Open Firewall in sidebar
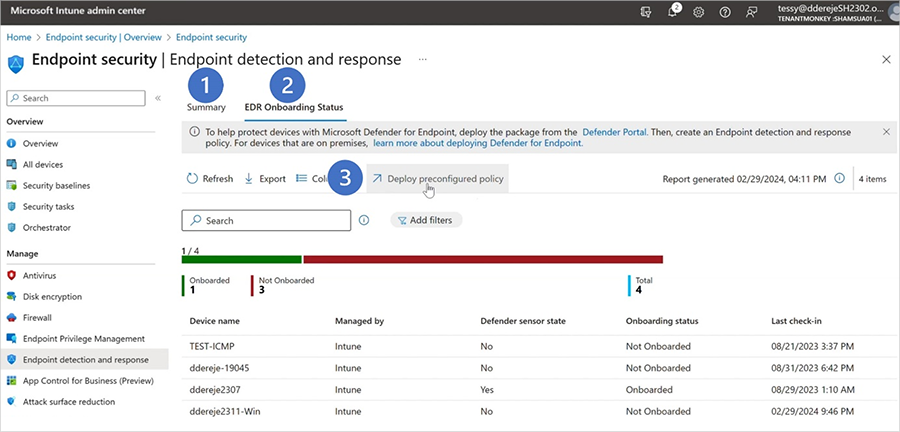 coord(37,317)
